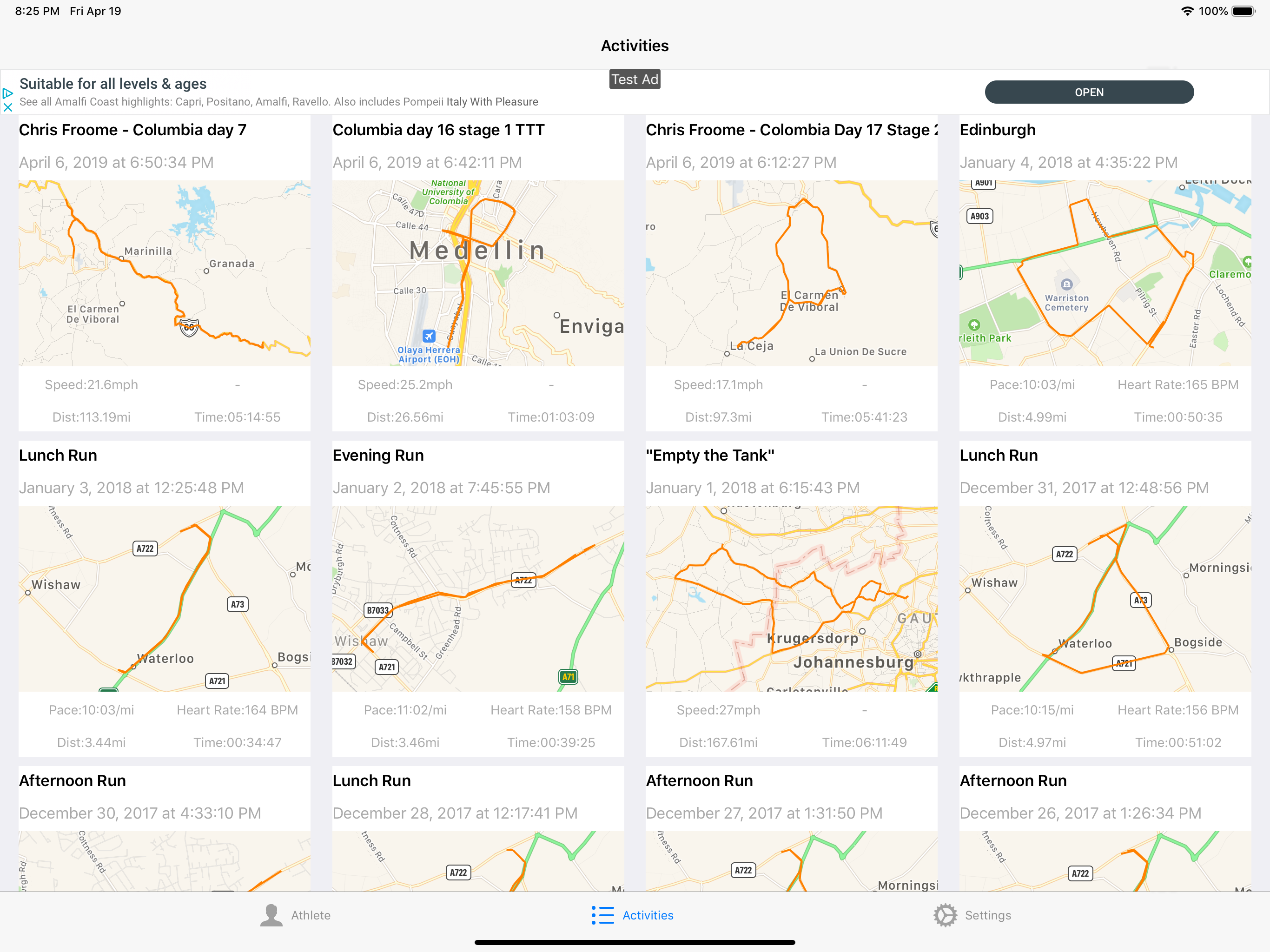1270x952 pixels.
Task: Tap date April 6, 2019 at 6:42:11 PM
Action: (x=427, y=163)
